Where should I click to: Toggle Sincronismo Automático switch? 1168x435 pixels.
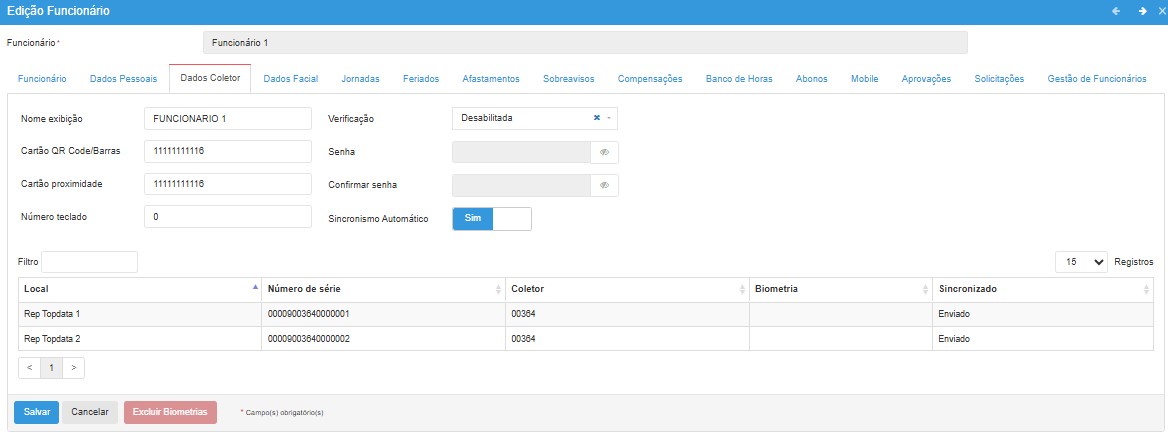(492, 218)
